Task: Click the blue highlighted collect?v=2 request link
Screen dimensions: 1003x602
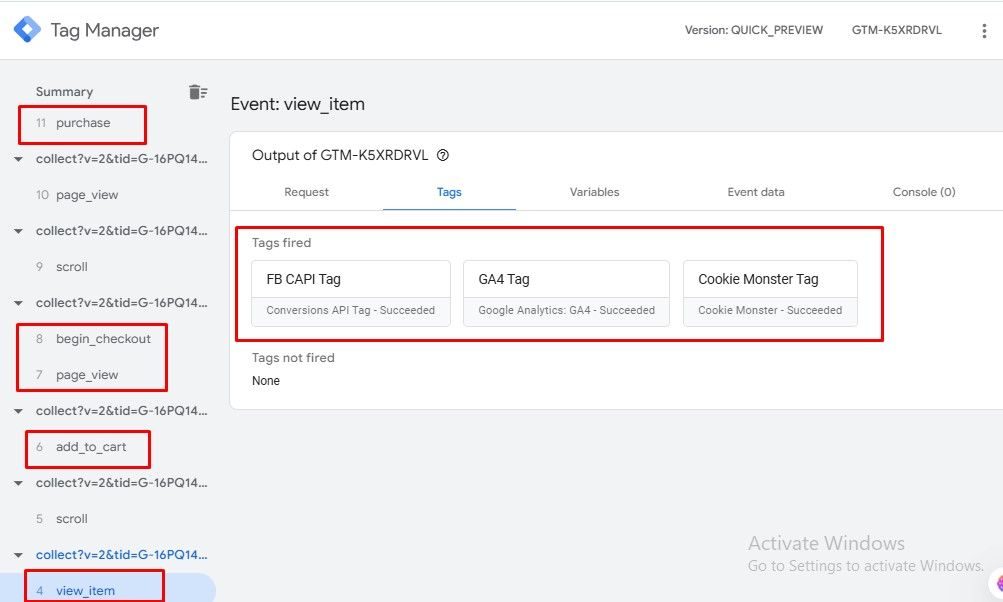Action: pyautogui.click(x=122, y=555)
